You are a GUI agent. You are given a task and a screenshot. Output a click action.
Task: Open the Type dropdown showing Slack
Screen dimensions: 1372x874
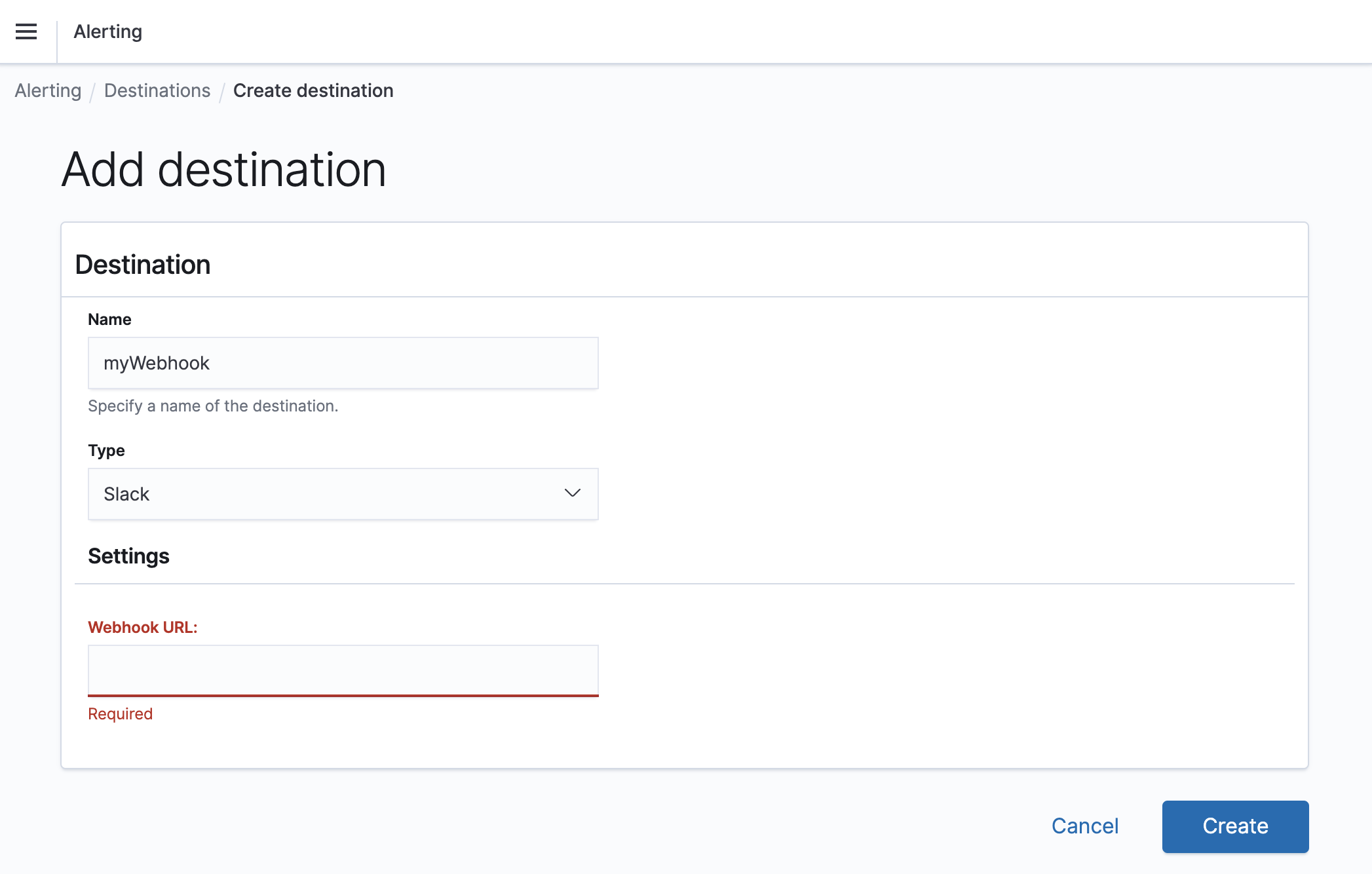point(328,494)
